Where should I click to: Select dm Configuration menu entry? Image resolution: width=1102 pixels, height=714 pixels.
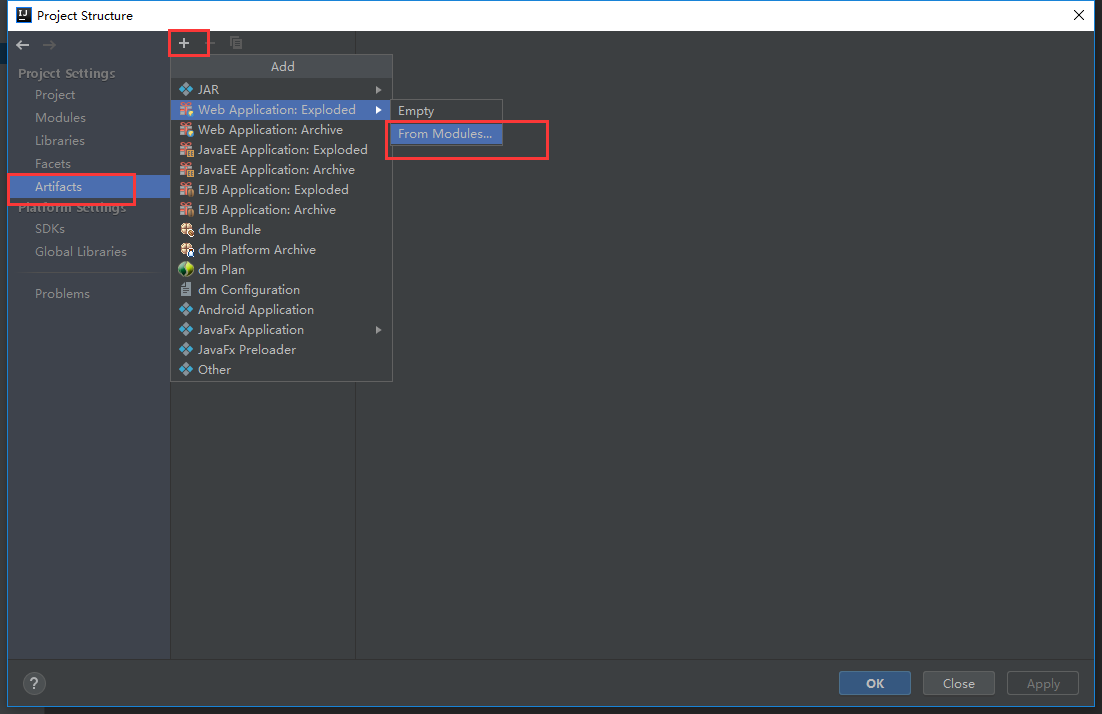click(x=281, y=290)
